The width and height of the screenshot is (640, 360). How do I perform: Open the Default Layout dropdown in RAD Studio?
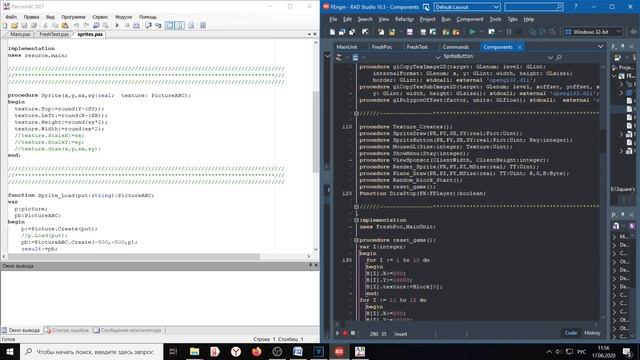point(496,7)
